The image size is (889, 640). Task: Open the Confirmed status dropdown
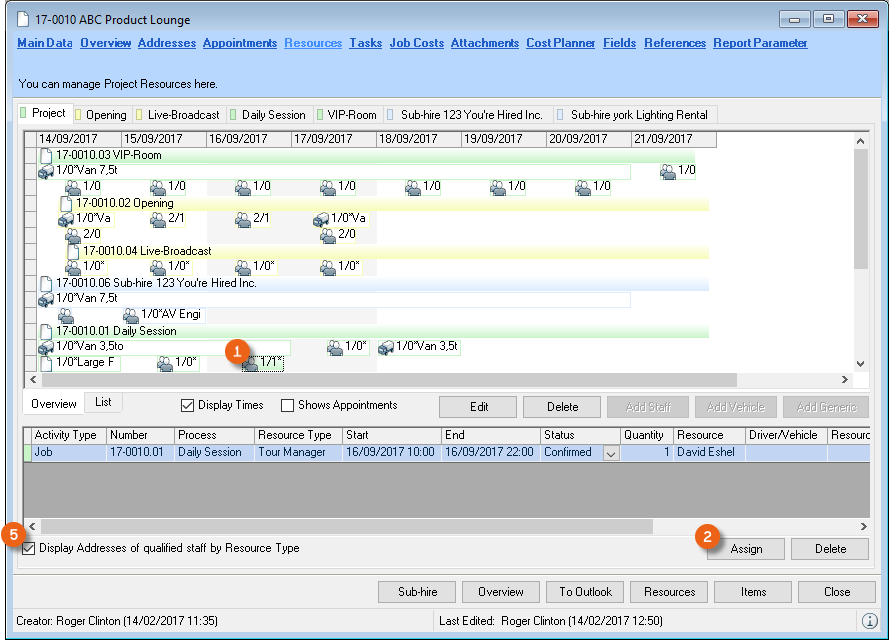pyautogui.click(x=611, y=453)
